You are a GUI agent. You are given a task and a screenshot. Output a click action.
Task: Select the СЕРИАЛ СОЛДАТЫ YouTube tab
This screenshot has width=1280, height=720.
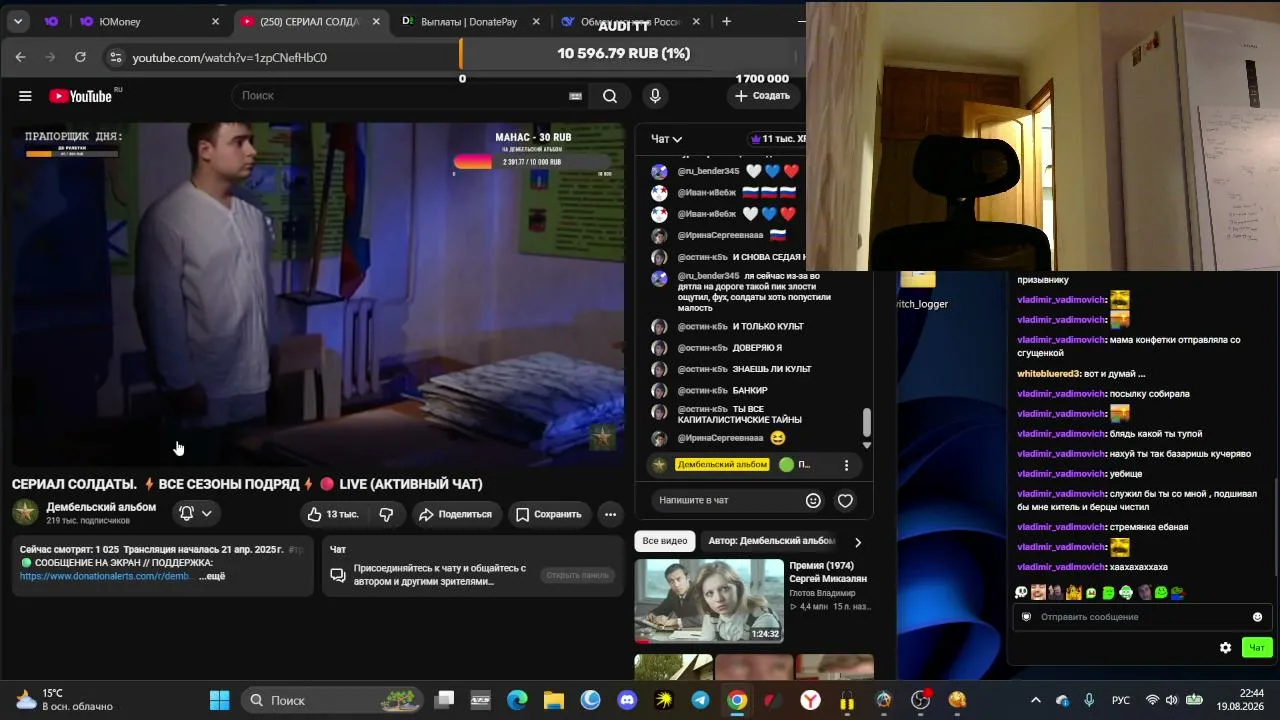coord(310,21)
